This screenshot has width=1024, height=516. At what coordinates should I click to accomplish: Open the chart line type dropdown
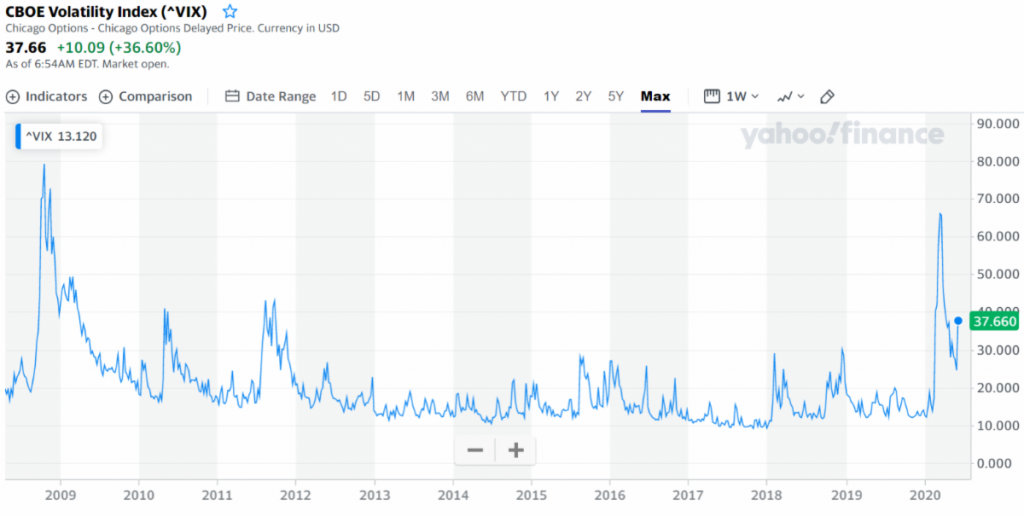pyautogui.click(x=791, y=97)
